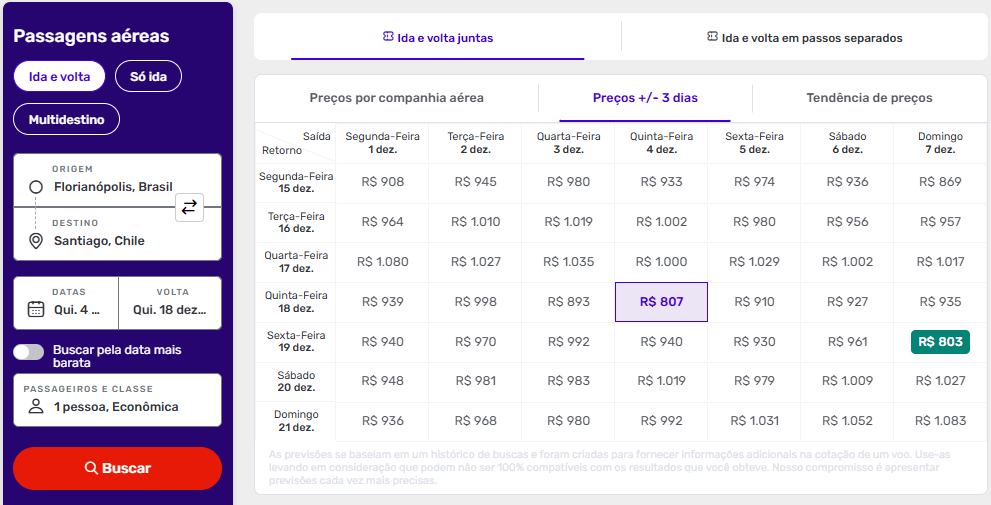
Task: Click the highlighted R$ 807 price cell
Action: point(661,302)
